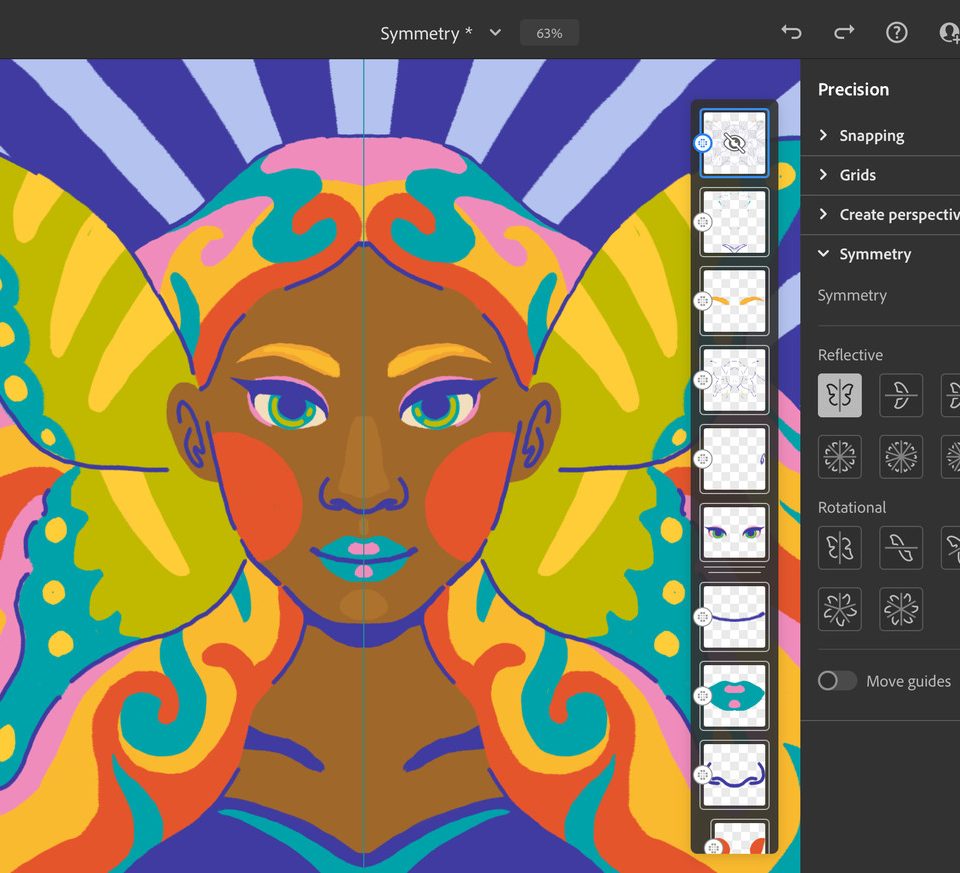Choose the first rotational radial flower icon
Image resolution: width=960 pixels, height=873 pixels.
coord(839,609)
